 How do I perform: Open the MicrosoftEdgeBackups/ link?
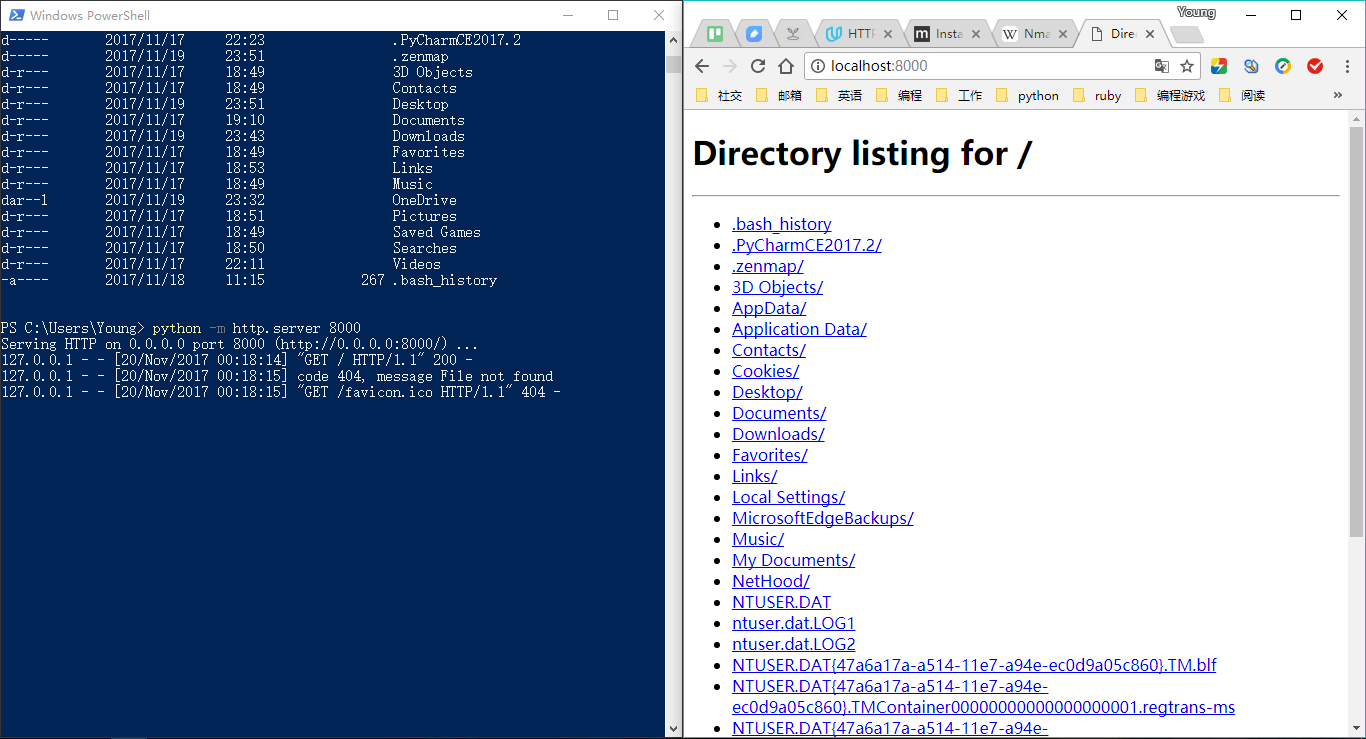[x=823, y=518]
